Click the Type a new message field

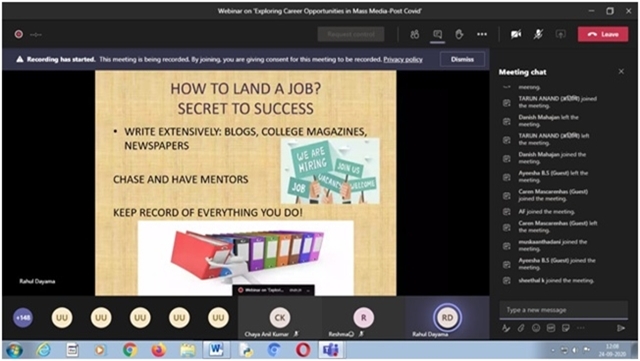tap(564, 310)
